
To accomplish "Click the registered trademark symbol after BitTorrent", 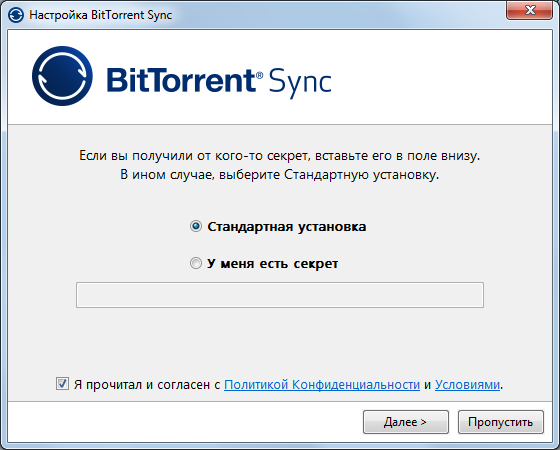I will point(260,75).
